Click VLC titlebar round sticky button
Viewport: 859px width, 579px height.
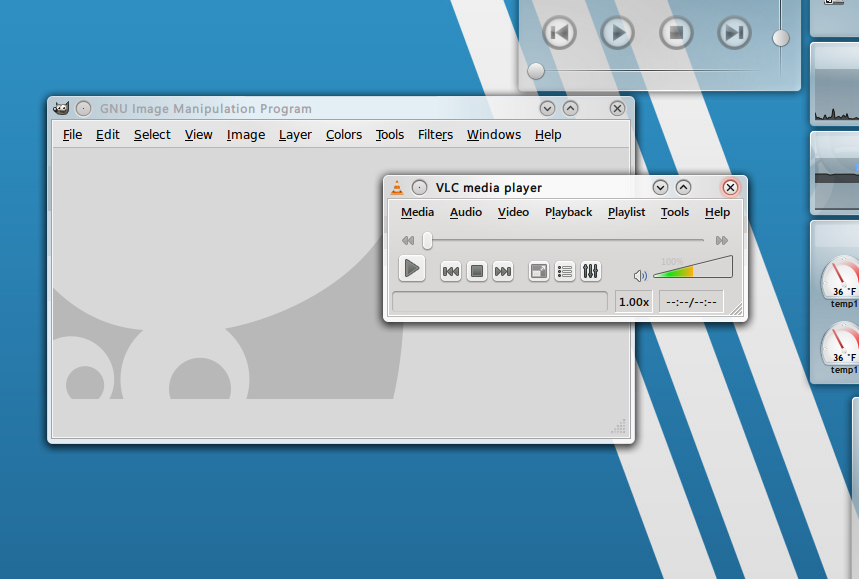pyautogui.click(x=419, y=188)
